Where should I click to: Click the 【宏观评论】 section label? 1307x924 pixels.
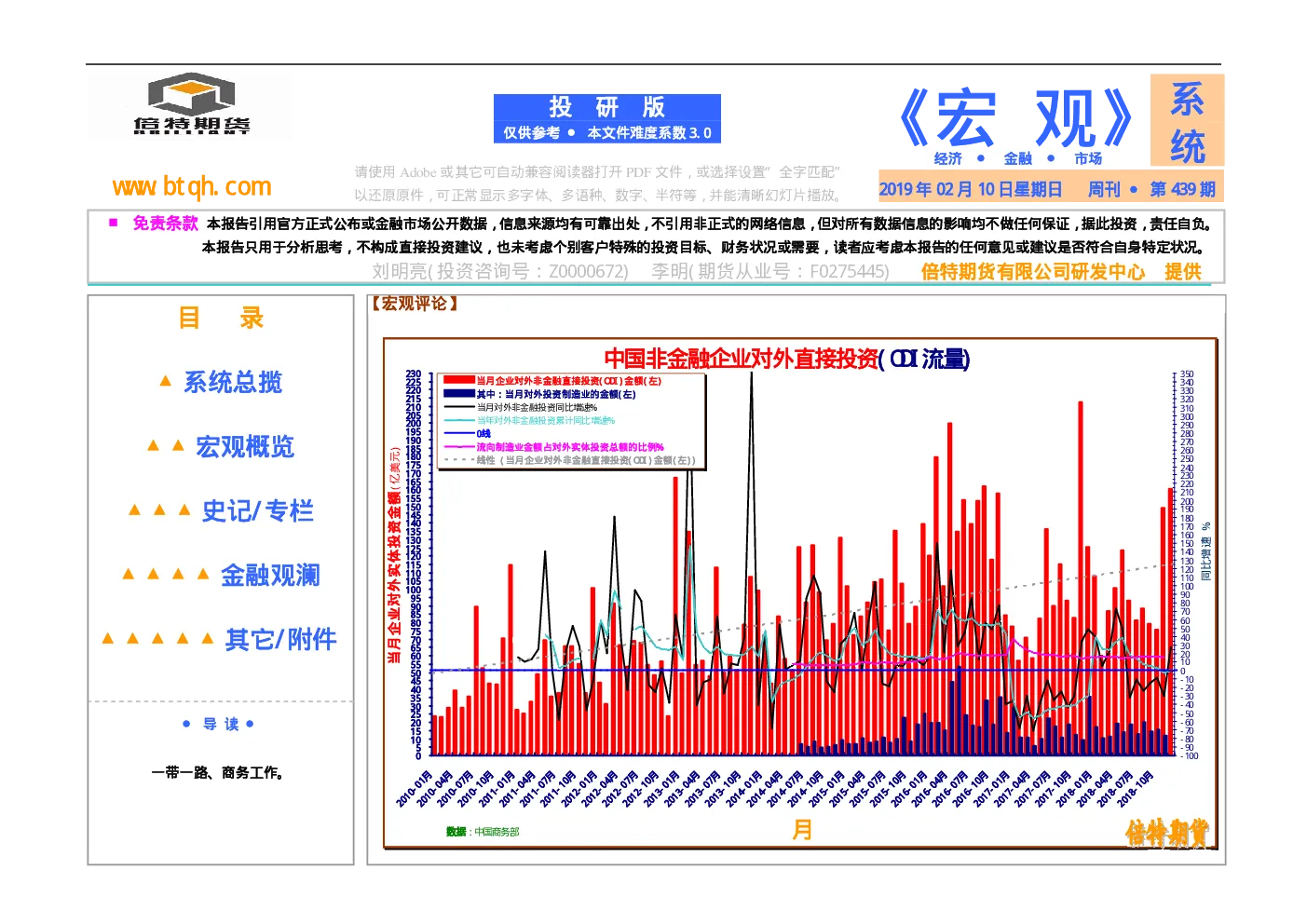click(x=415, y=304)
